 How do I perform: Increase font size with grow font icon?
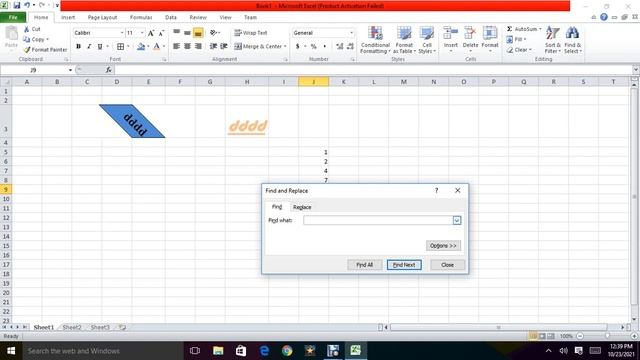click(x=151, y=33)
